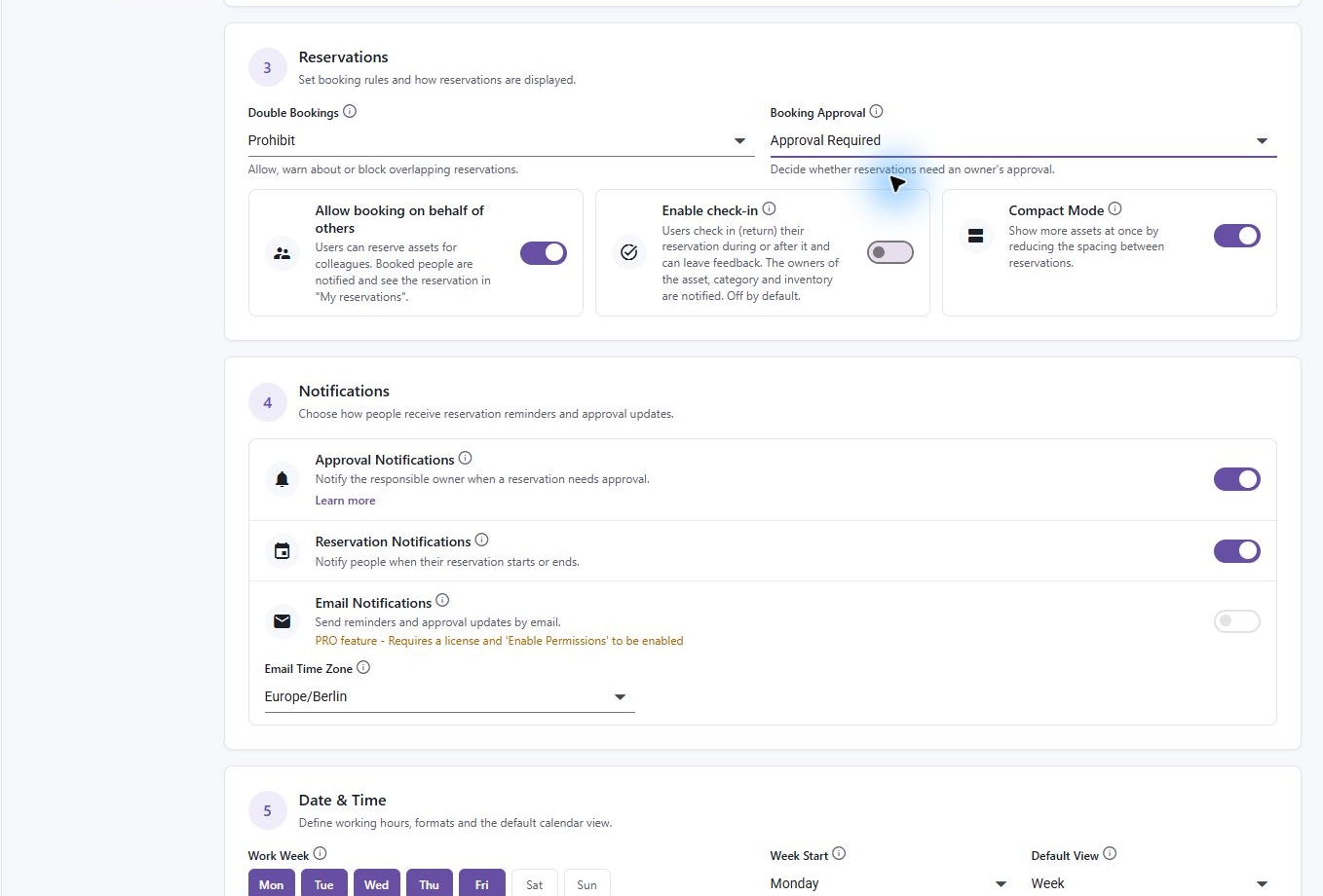Expand the Booking Approval dropdown
1323x896 pixels.
tap(1023, 141)
